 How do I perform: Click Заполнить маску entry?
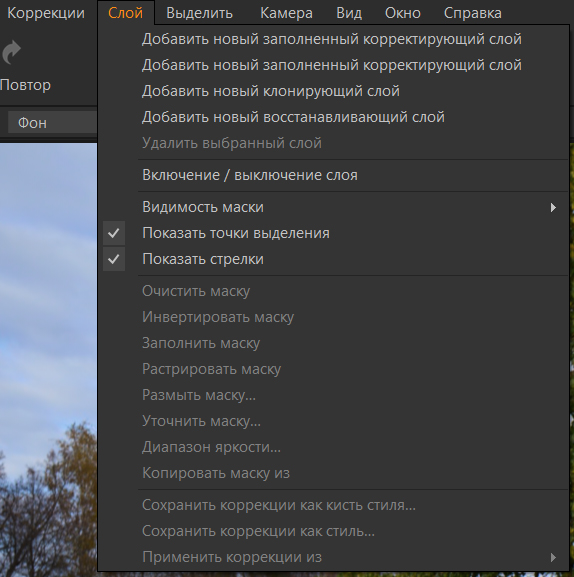pyautogui.click(x=334, y=343)
